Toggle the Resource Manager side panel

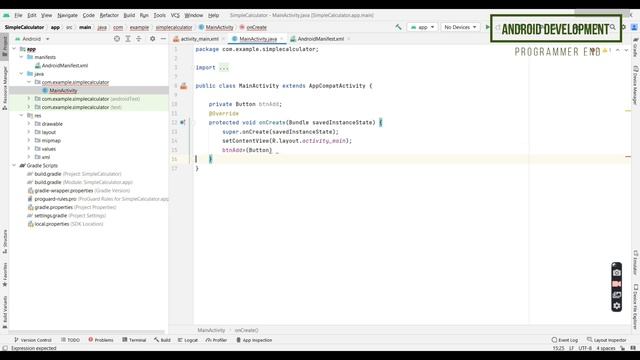coord(5,88)
